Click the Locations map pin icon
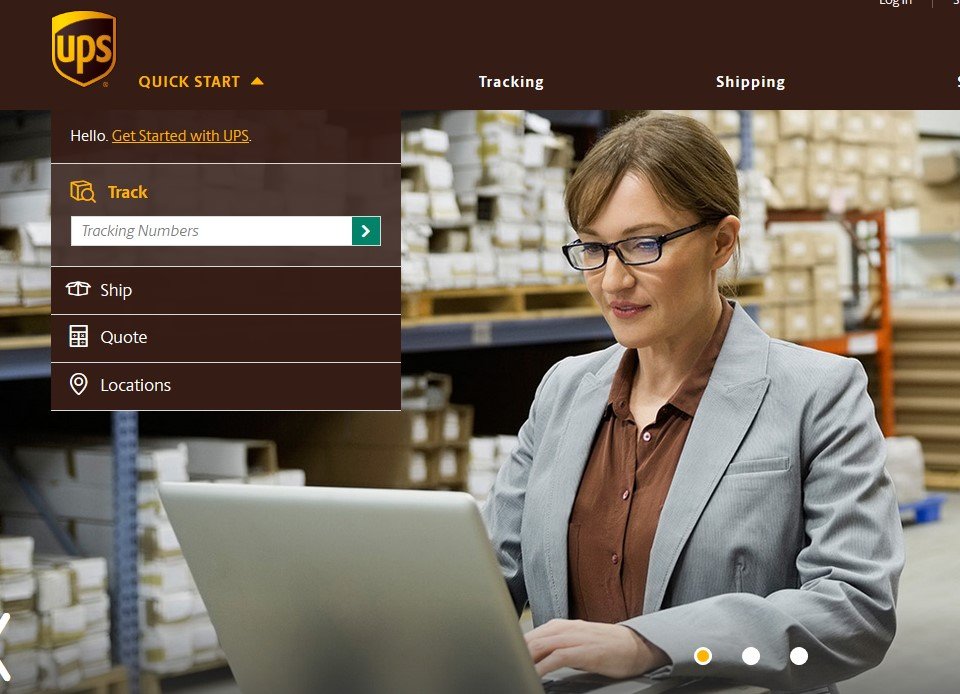Viewport: 960px width, 694px height. tap(78, 384)
